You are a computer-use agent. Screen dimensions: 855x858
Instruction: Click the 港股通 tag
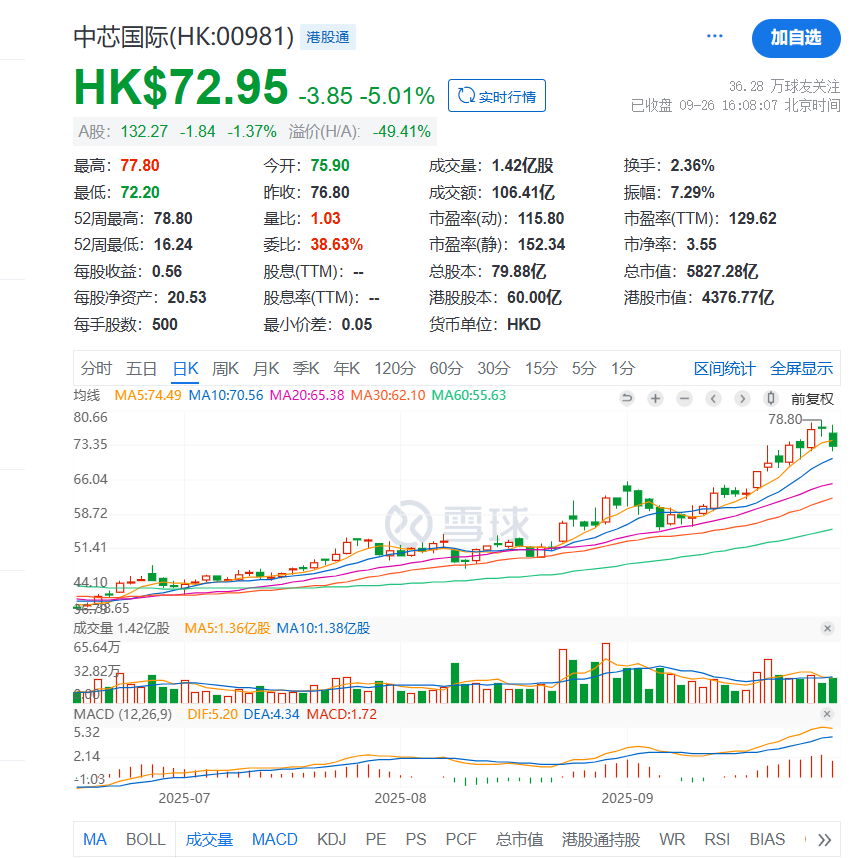point(328,37)
